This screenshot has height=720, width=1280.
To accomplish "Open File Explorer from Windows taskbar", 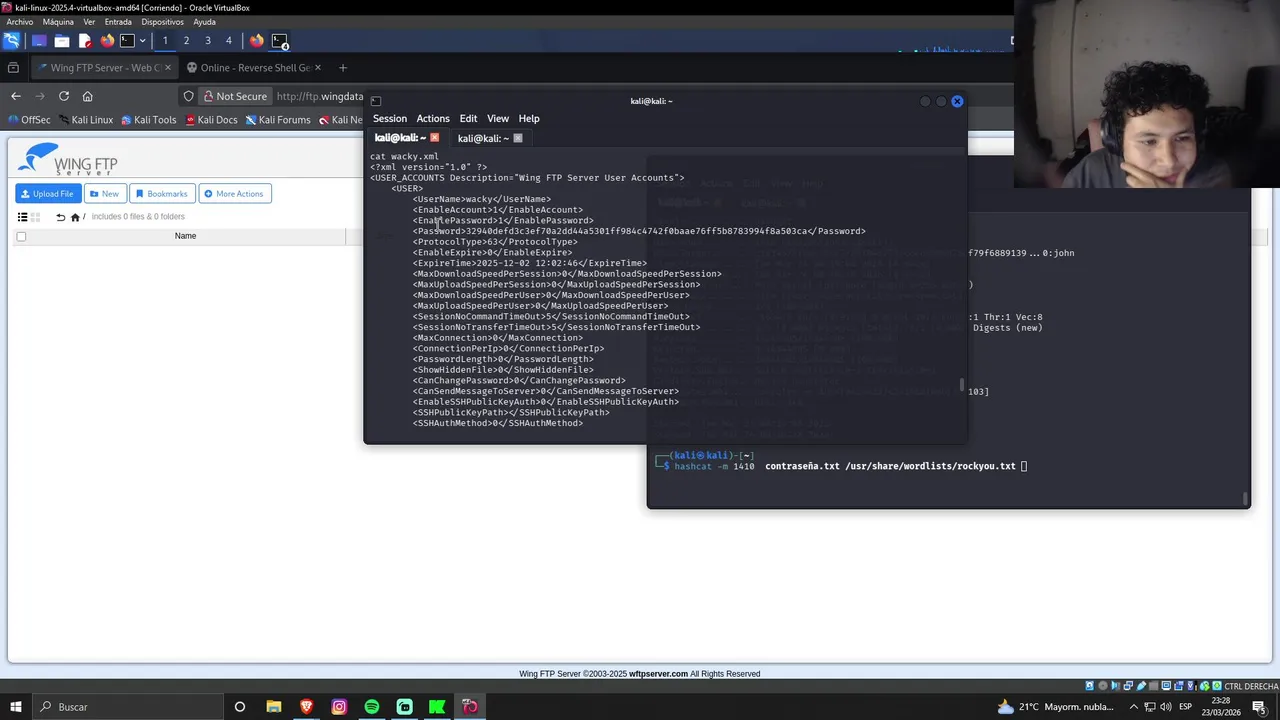I will (x=274, y=707).
